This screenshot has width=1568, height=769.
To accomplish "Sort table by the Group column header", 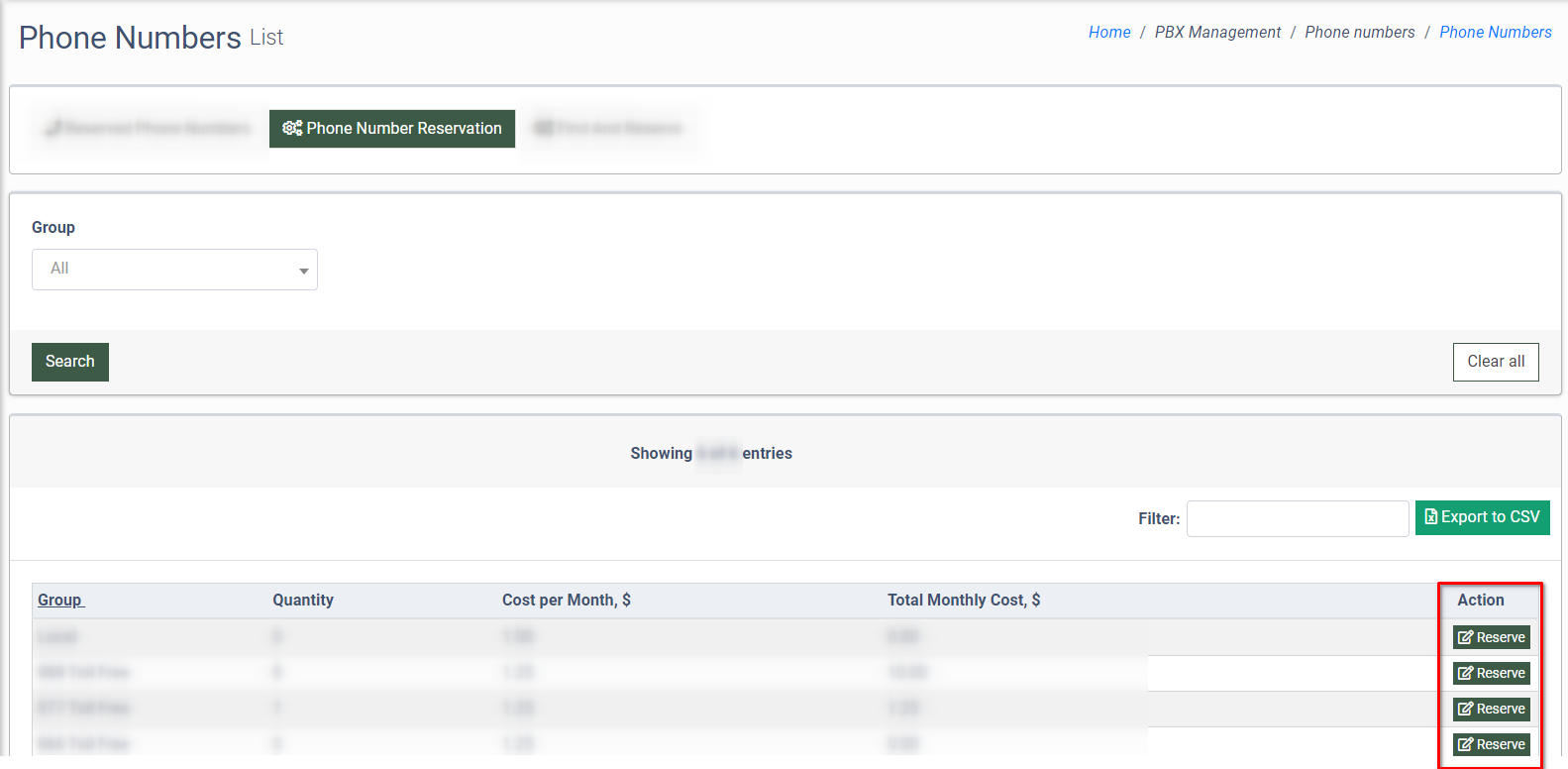I will click(60, 601).
